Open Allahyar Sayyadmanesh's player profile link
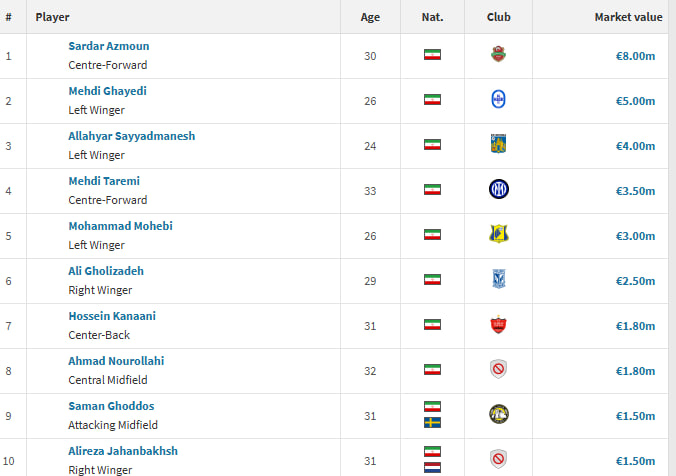676x476 pixels. coord(131,136)
